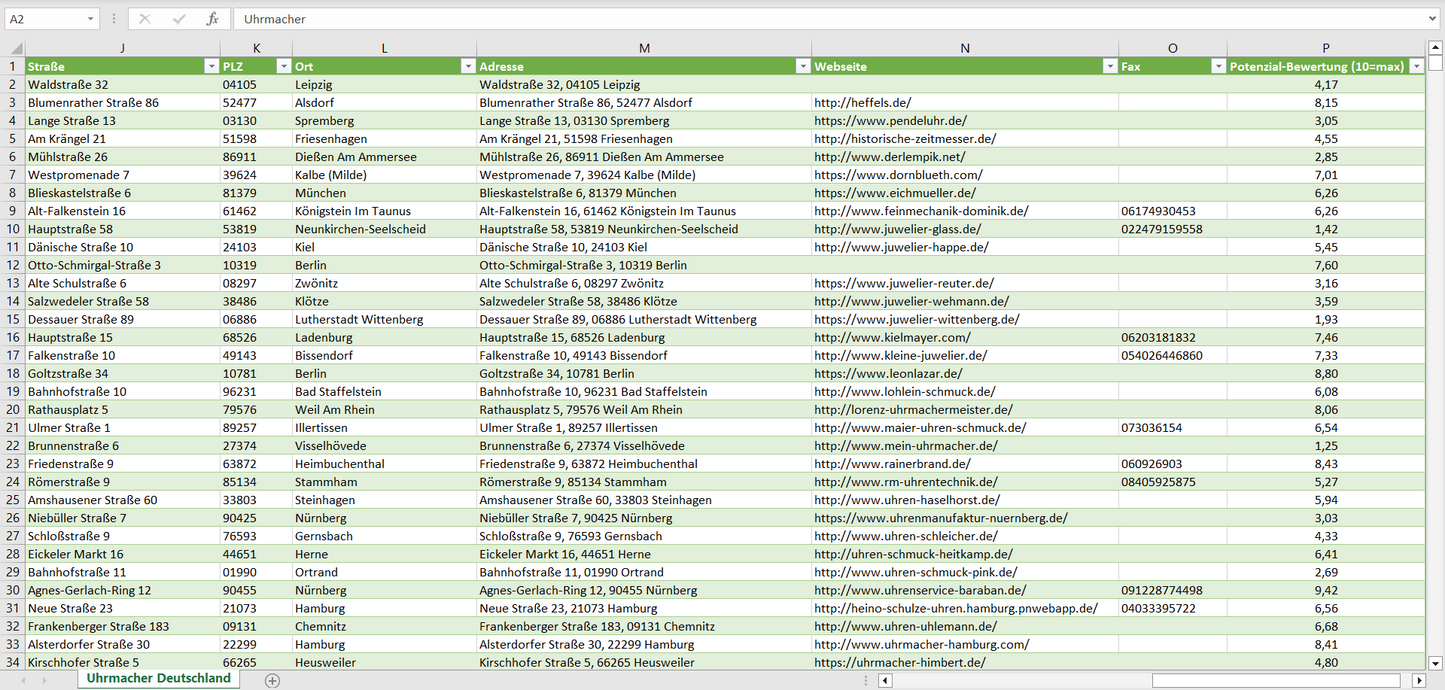1445x690 pixels.
Task: Click the http://heffels.de/ website cell
Action: tap(862, 102)
